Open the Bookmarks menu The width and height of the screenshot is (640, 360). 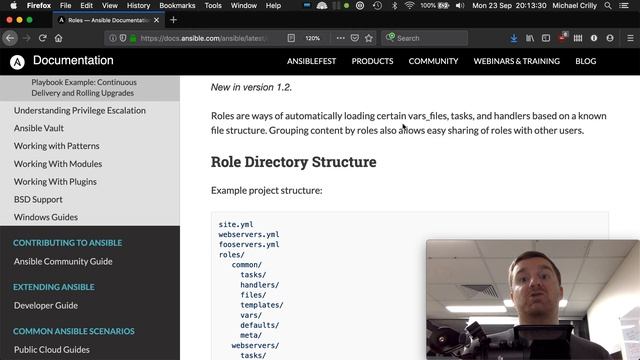(x=177, y=6)
